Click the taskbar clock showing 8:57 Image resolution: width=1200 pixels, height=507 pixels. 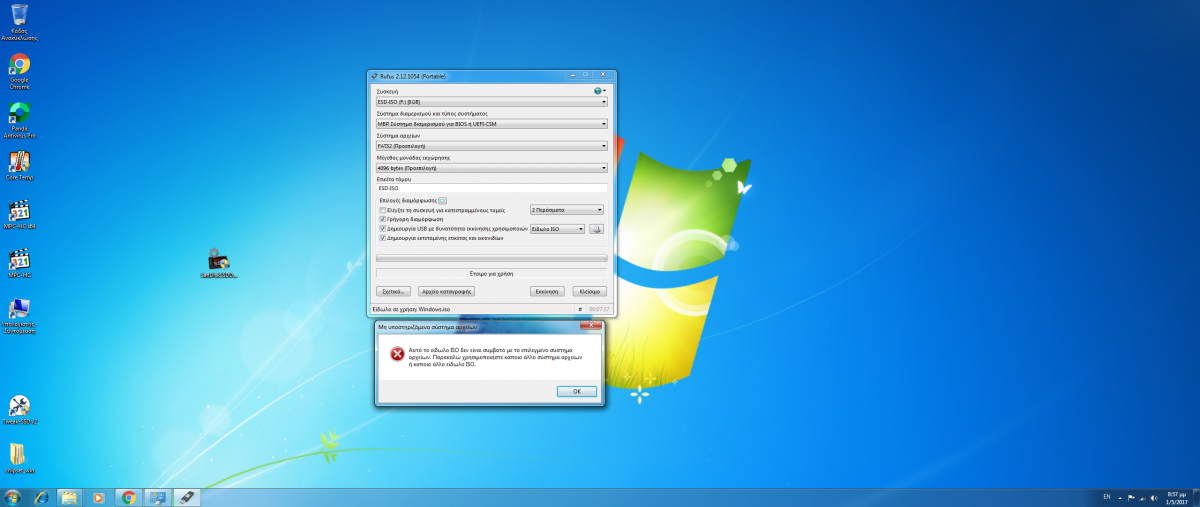(x=1176, y=497)
